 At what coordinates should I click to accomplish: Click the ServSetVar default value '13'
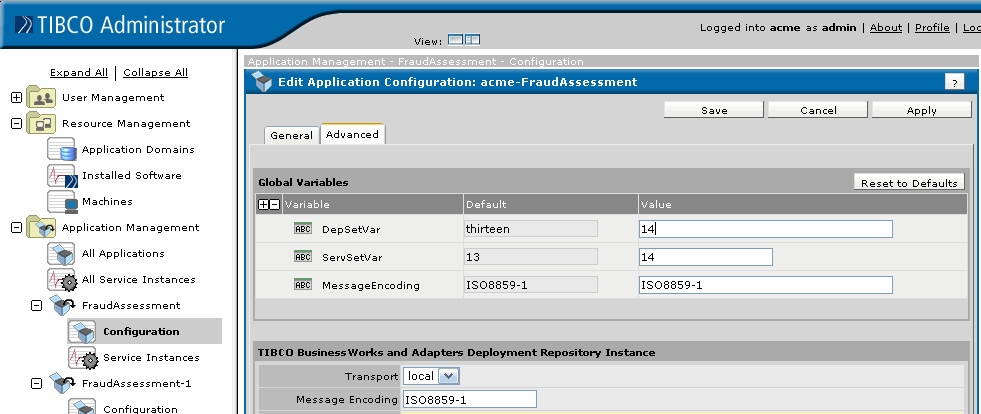[531, 257]
